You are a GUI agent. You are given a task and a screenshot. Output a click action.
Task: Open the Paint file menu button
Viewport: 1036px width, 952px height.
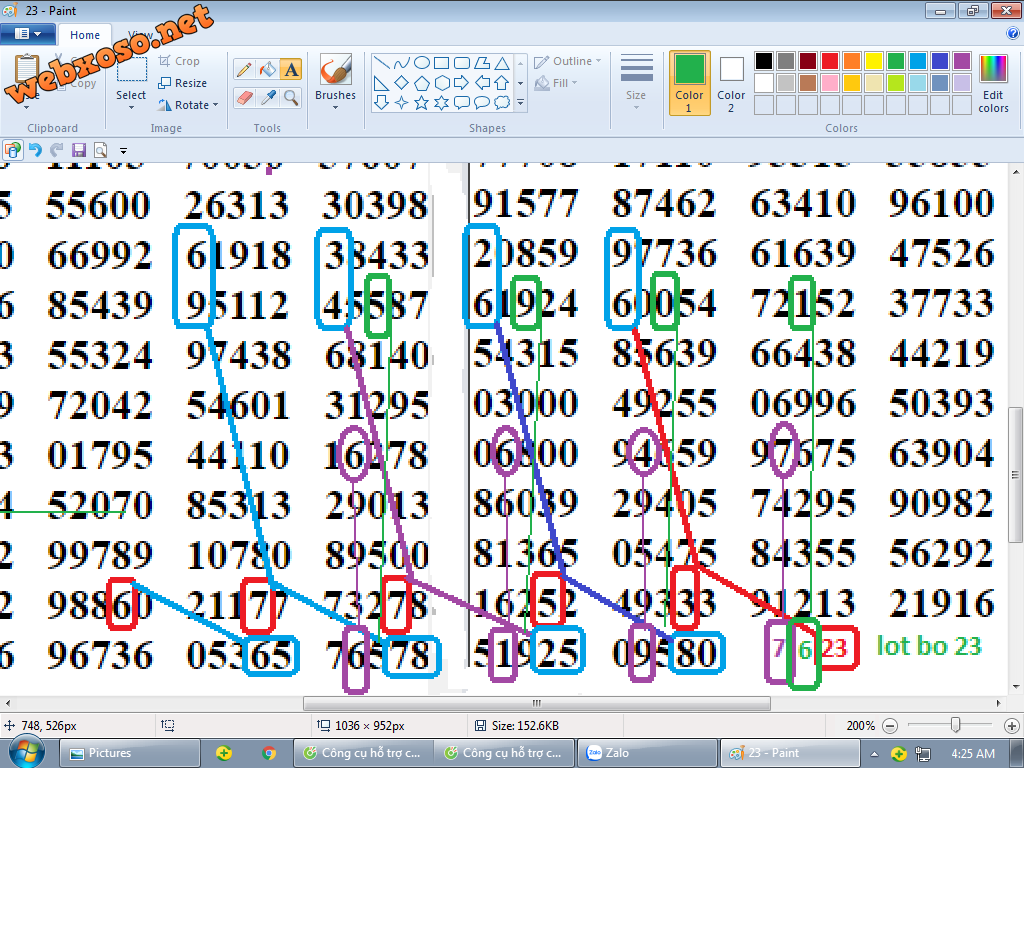(27, 34)
